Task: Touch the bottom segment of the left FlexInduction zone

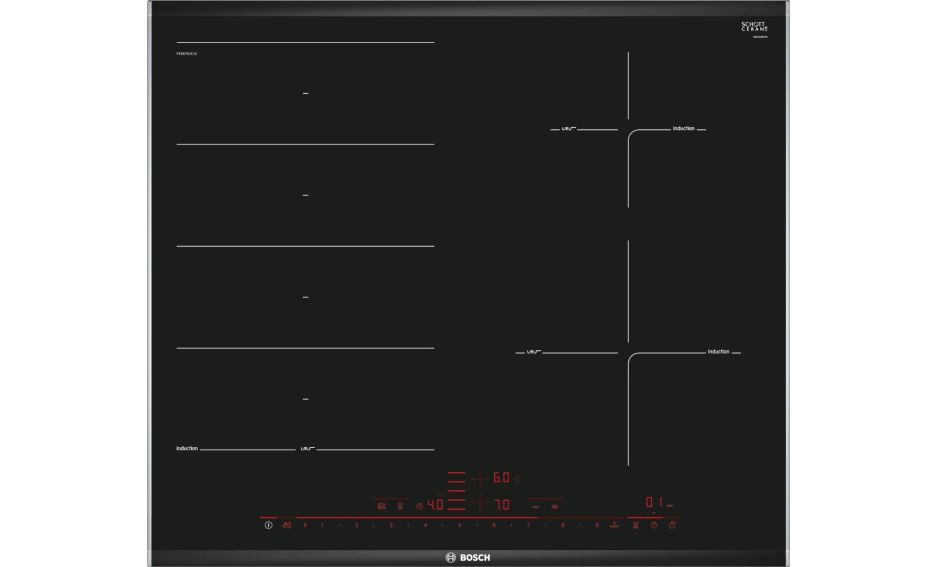Action: (x=306, y=399)
